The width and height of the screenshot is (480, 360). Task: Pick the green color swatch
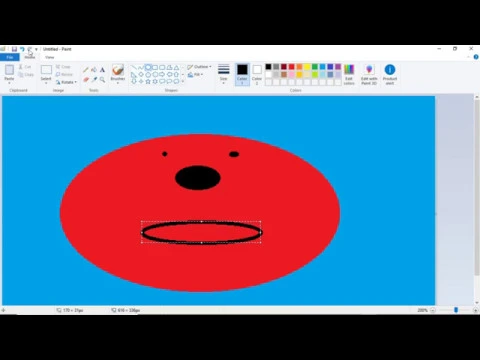click(x=315, y=67)
